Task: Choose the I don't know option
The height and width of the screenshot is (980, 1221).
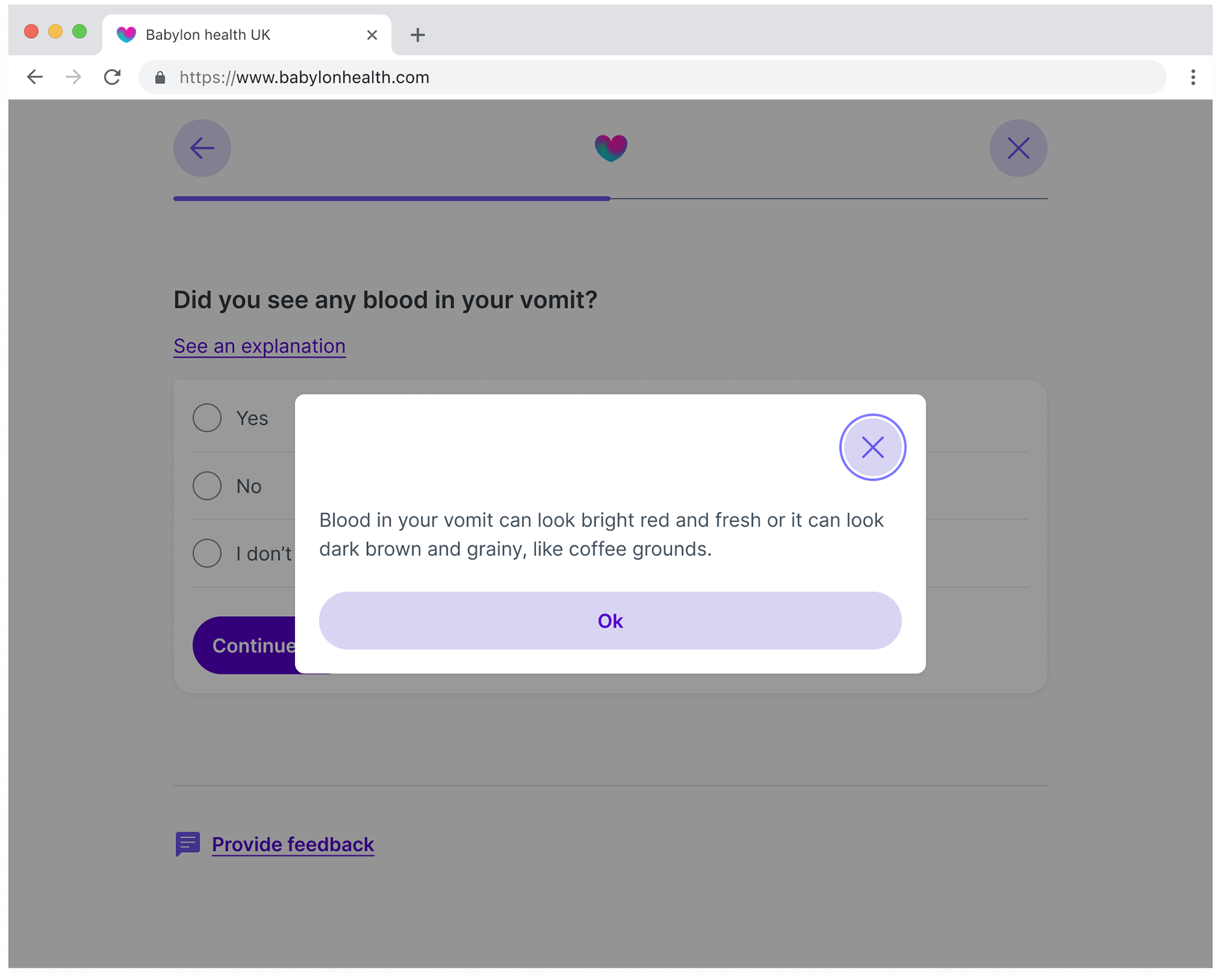Action: tap(206, 553)
